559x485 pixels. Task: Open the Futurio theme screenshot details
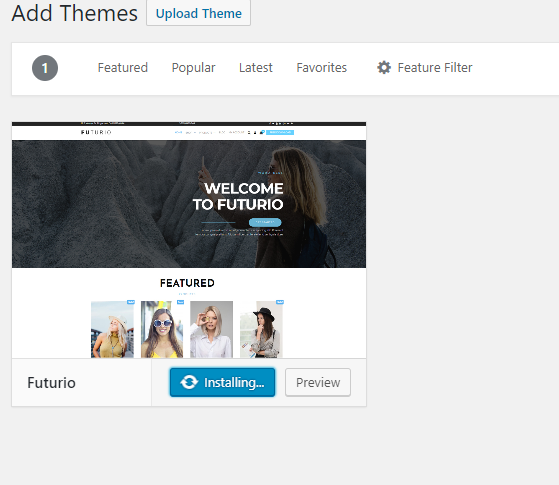(x=189, y=240)
